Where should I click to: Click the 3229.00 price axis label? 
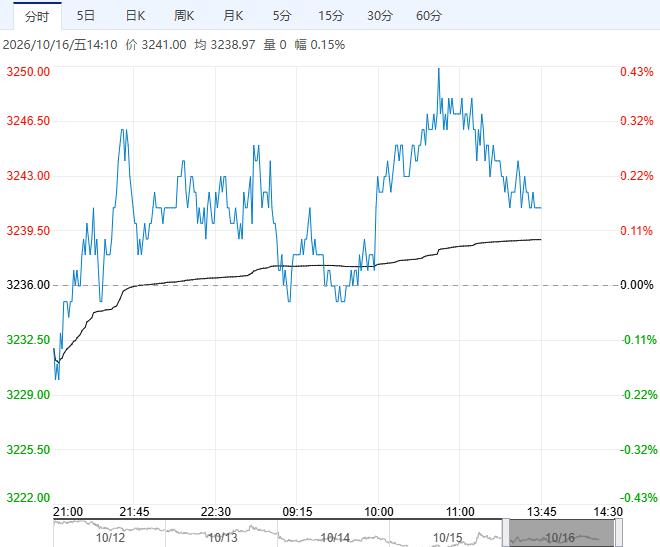pos(28,395)
